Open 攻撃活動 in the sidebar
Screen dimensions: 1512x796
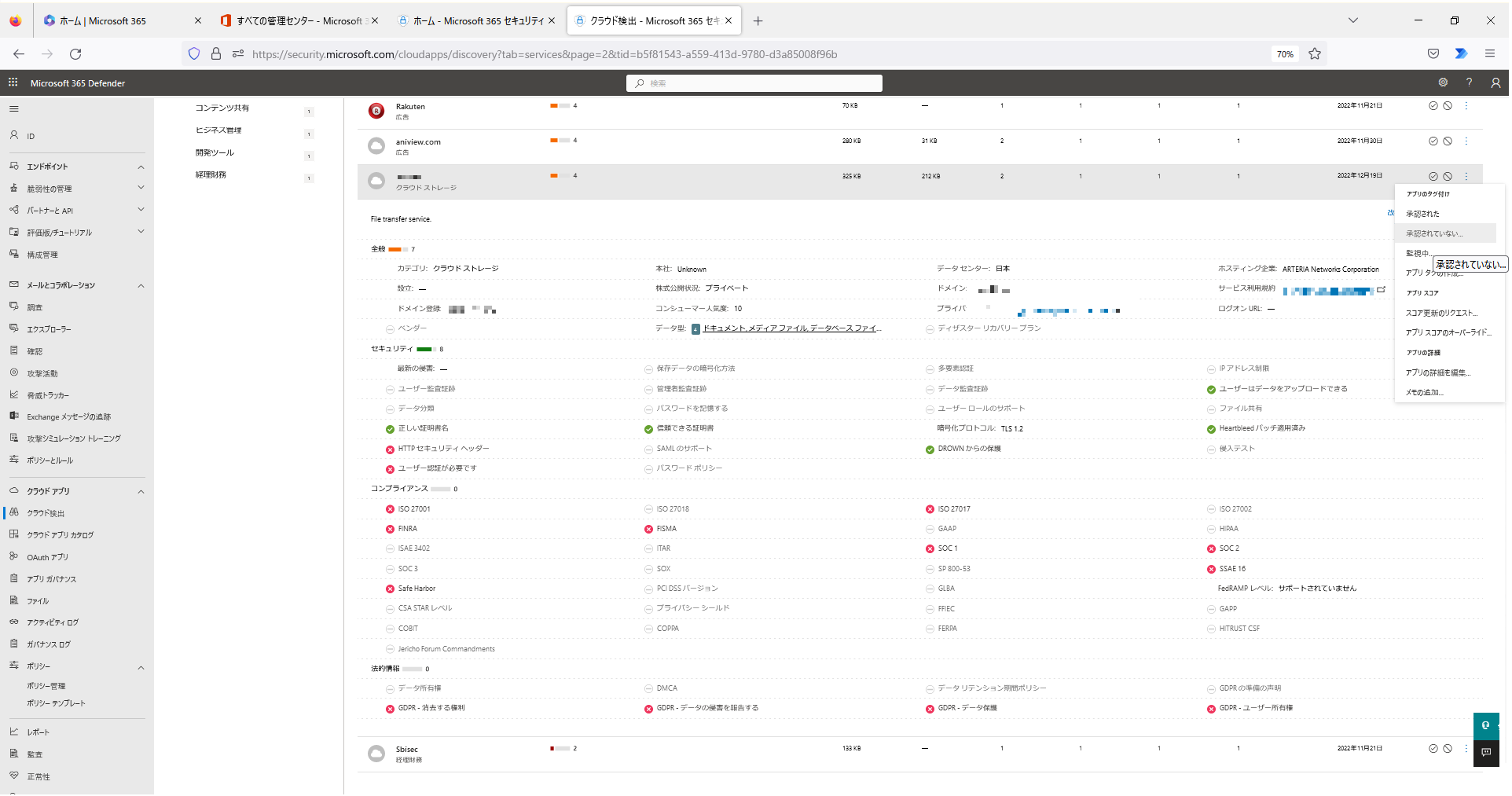click(x=42, y=374)
